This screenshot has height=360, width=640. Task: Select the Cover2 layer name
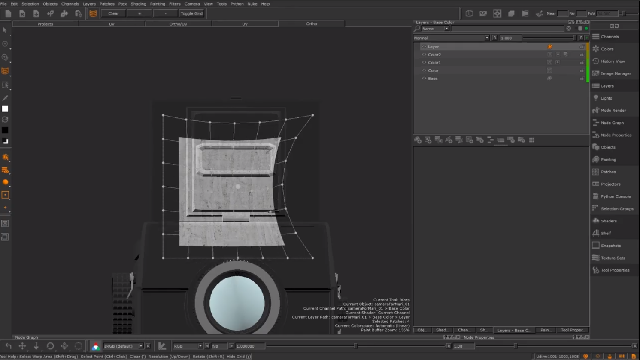tap(434, 55)
